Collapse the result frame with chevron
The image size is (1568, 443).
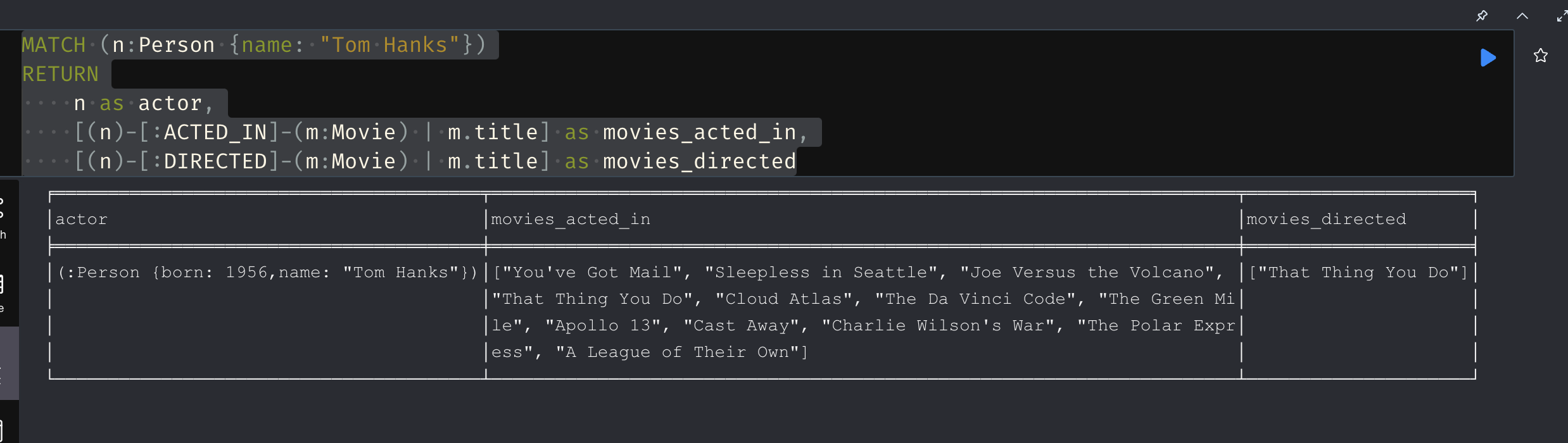click(x=1522, y=16)
